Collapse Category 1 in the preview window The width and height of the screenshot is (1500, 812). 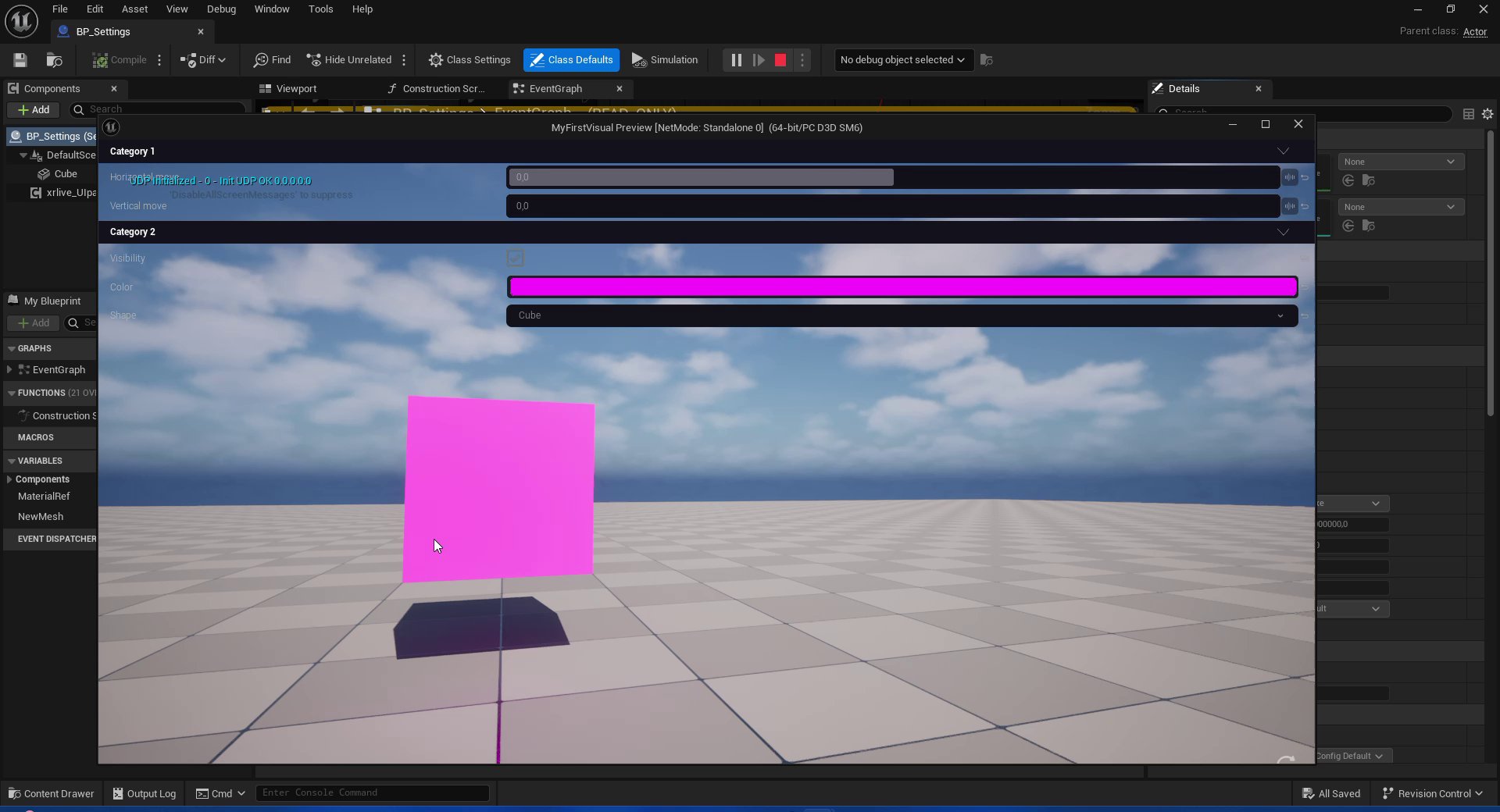(1283, 151)
